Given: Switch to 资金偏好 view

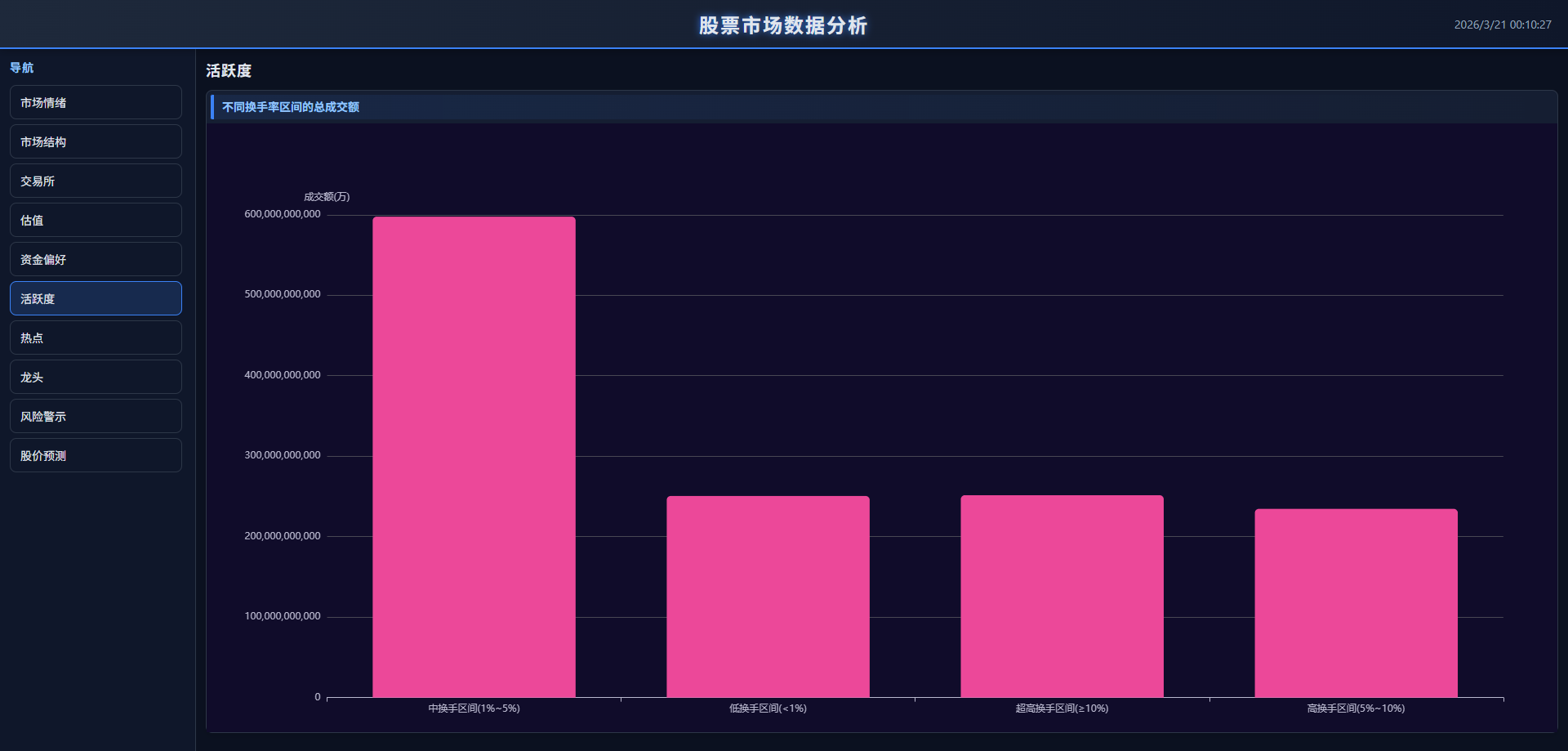Looking at the screenshot, I should pyautogui.click(x=96, y=260).
